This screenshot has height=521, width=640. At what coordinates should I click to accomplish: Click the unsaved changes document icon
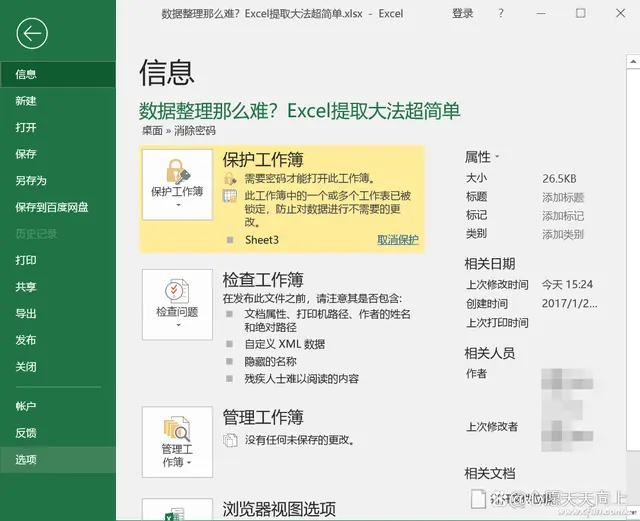(230, 440)
